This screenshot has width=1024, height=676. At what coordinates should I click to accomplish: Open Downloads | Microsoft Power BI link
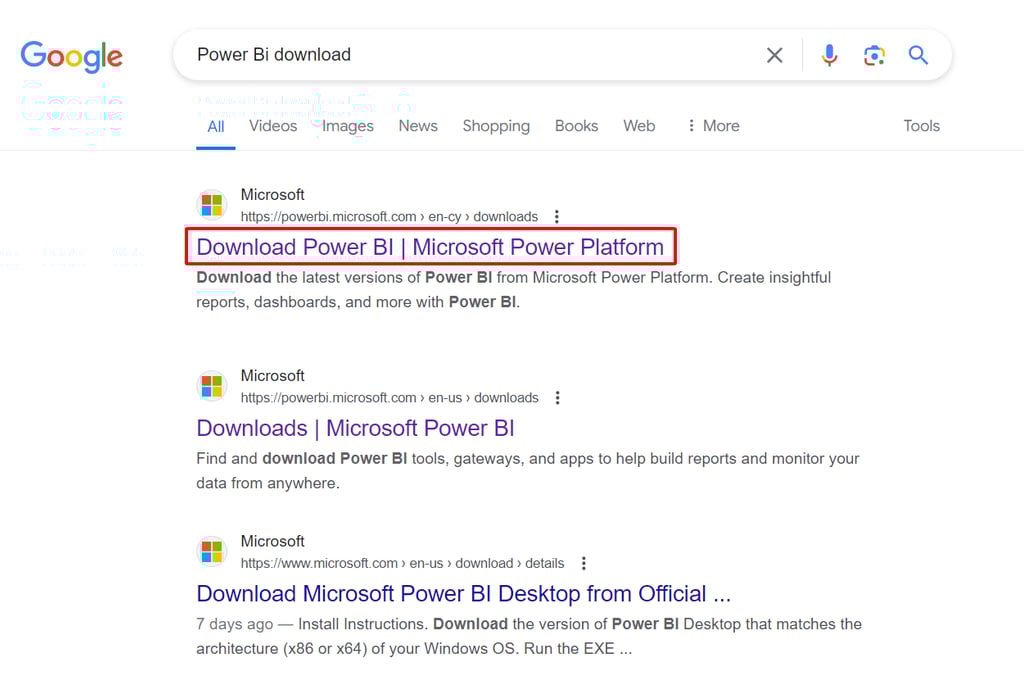tap(355, 428)
